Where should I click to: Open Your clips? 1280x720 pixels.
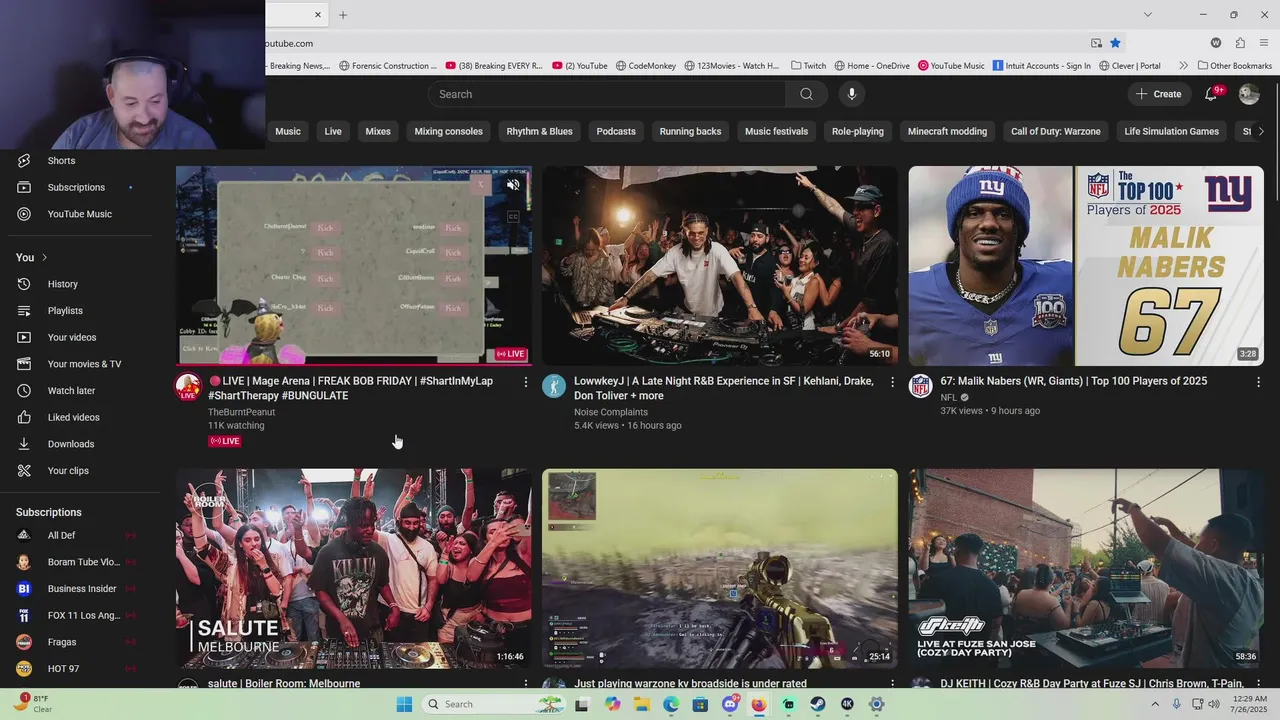(x=68, y=471)
